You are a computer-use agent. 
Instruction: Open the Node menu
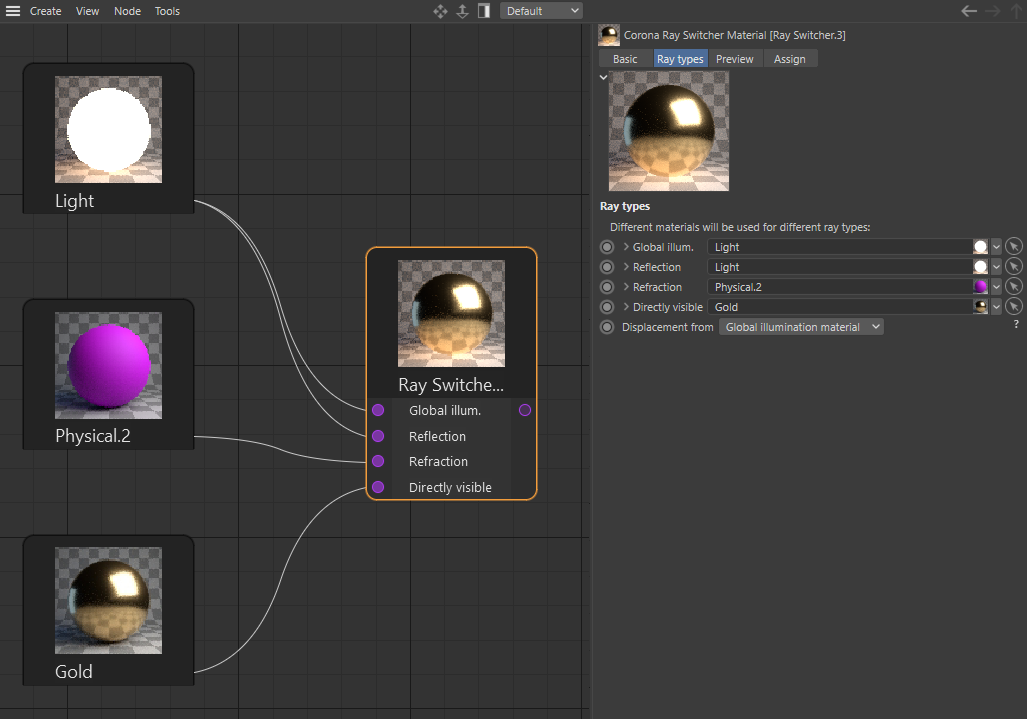click(x=127, y=11)
